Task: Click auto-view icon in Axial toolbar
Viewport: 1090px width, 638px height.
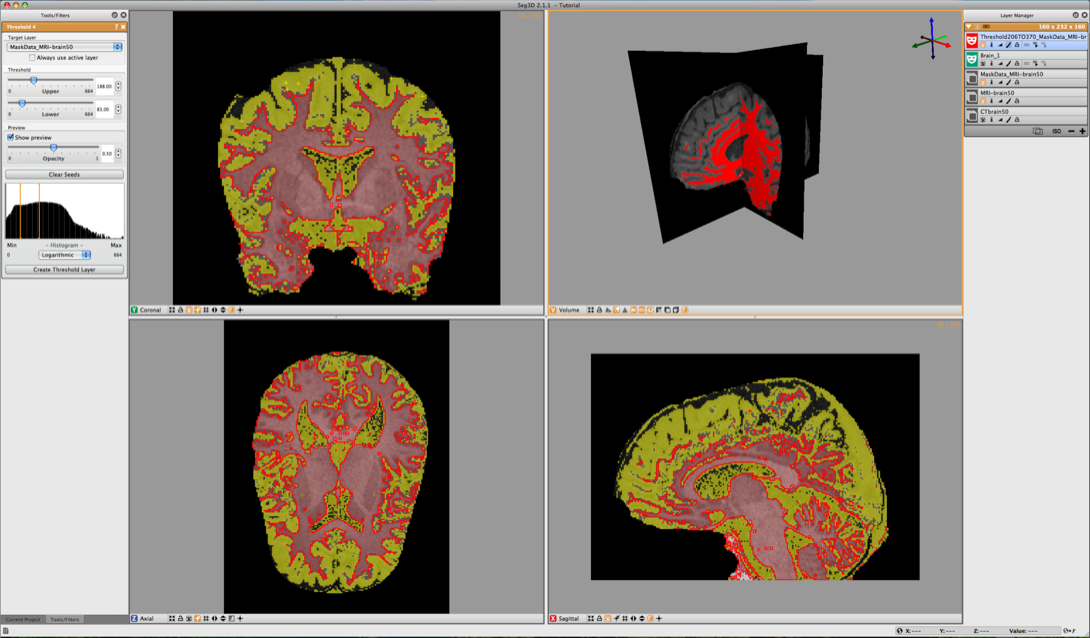Action: pos(172,619)
